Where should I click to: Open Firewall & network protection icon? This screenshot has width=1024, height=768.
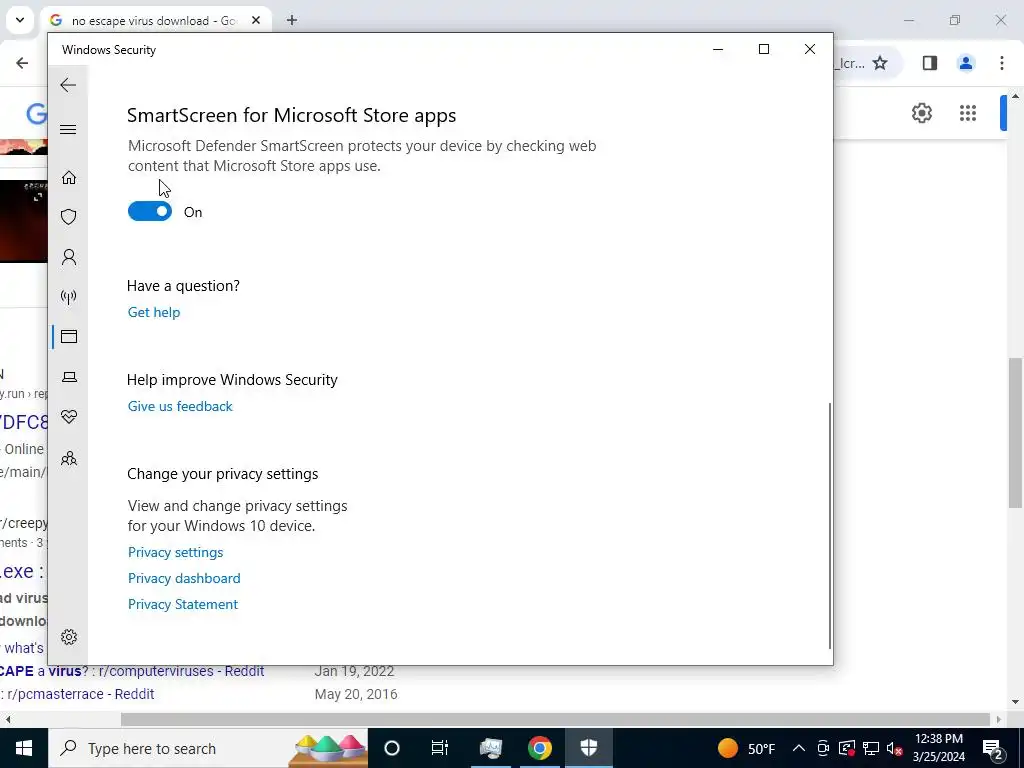pos(69,297)
